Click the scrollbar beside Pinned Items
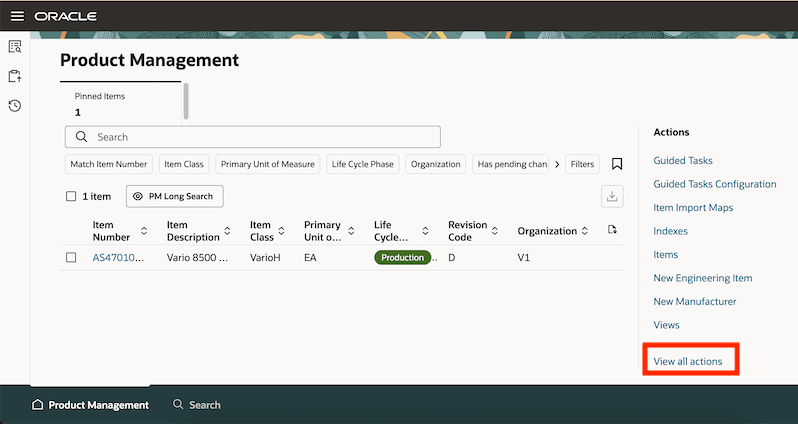Screen dimensions: 798x424 186,101
